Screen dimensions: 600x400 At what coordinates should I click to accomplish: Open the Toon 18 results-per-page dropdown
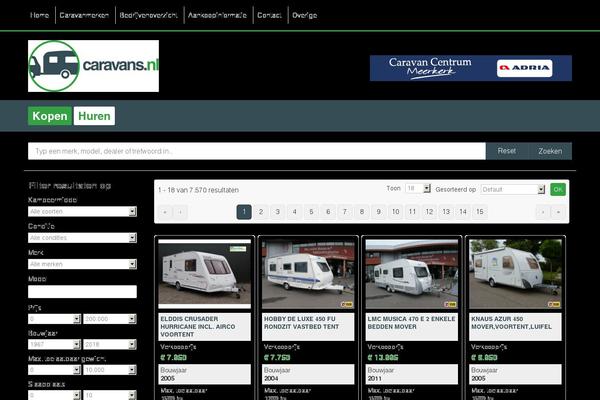tap(418, 188)
